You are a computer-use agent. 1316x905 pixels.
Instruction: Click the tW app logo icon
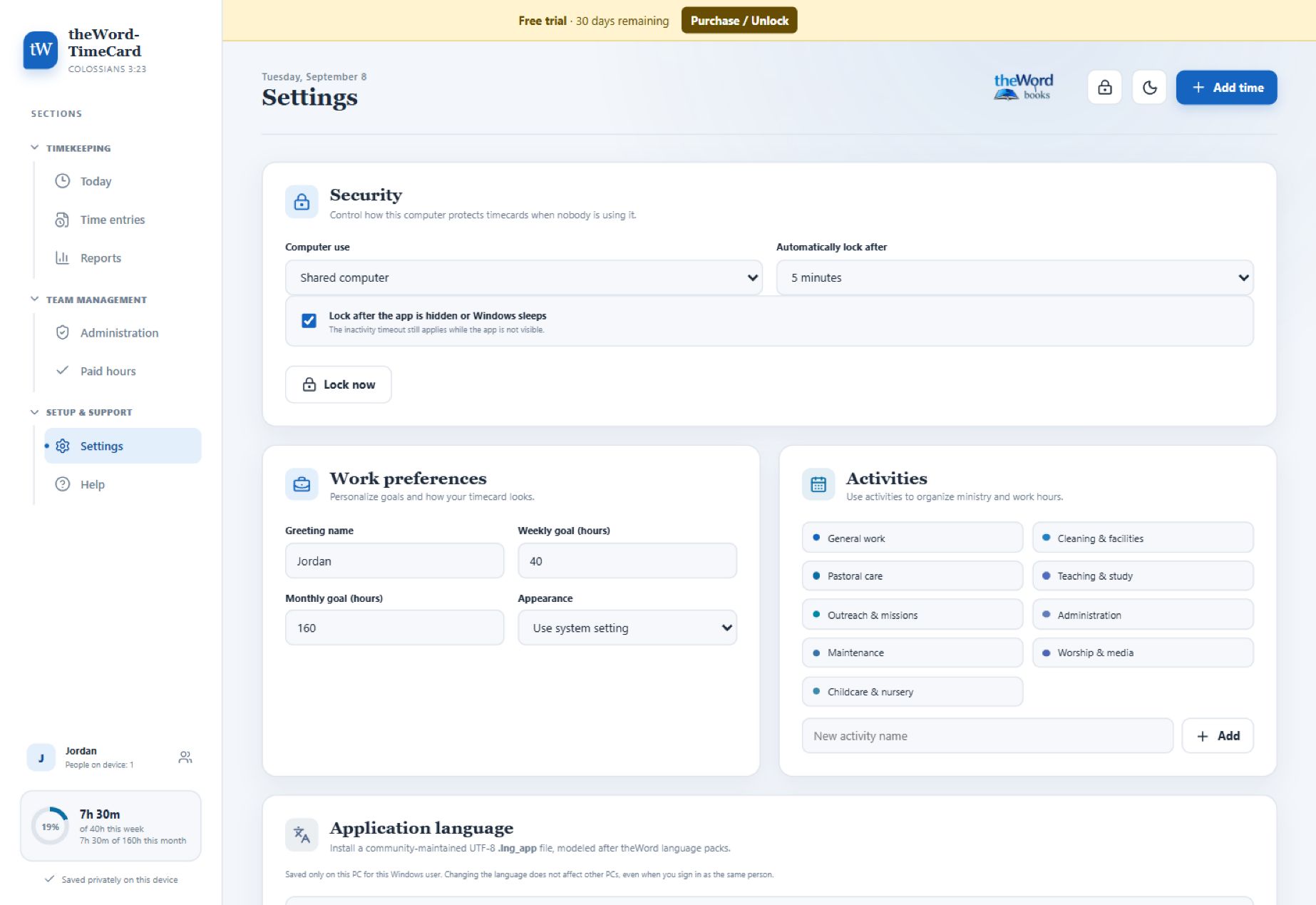point(41,50)
